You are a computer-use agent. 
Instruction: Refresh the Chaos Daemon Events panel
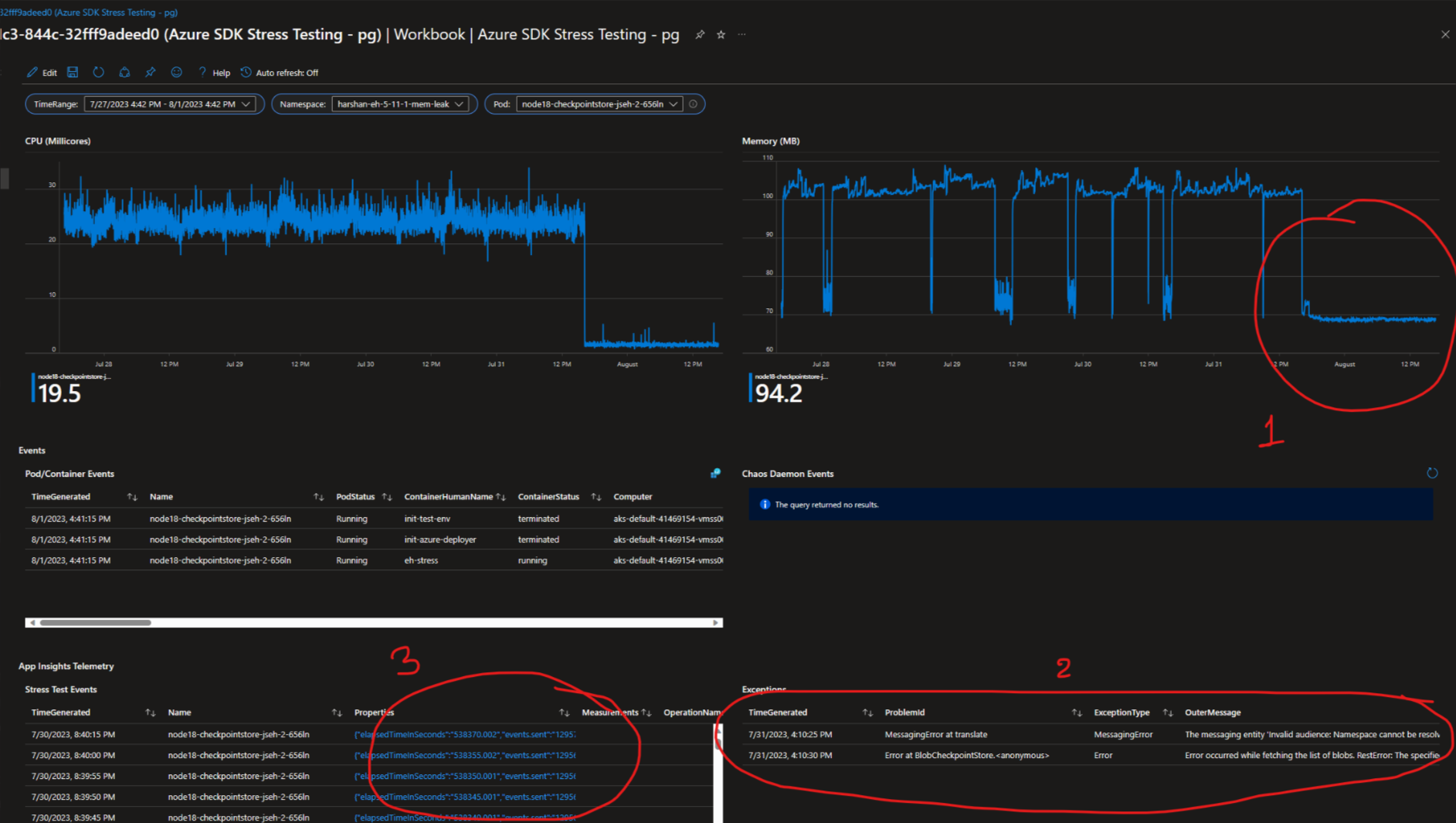1433,473
